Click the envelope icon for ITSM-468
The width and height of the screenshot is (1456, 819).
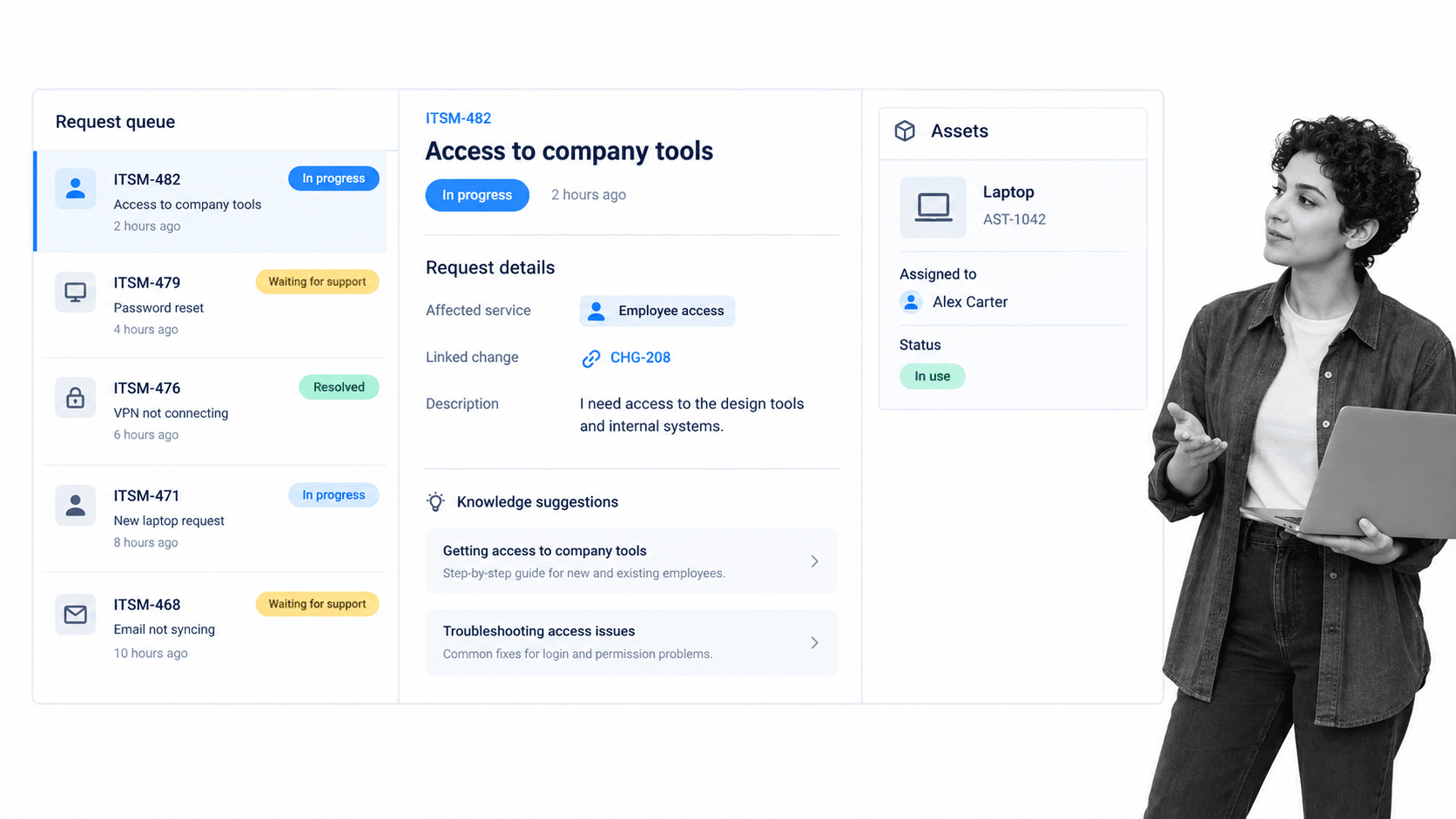pyautogui.click(x=76, y=614)
